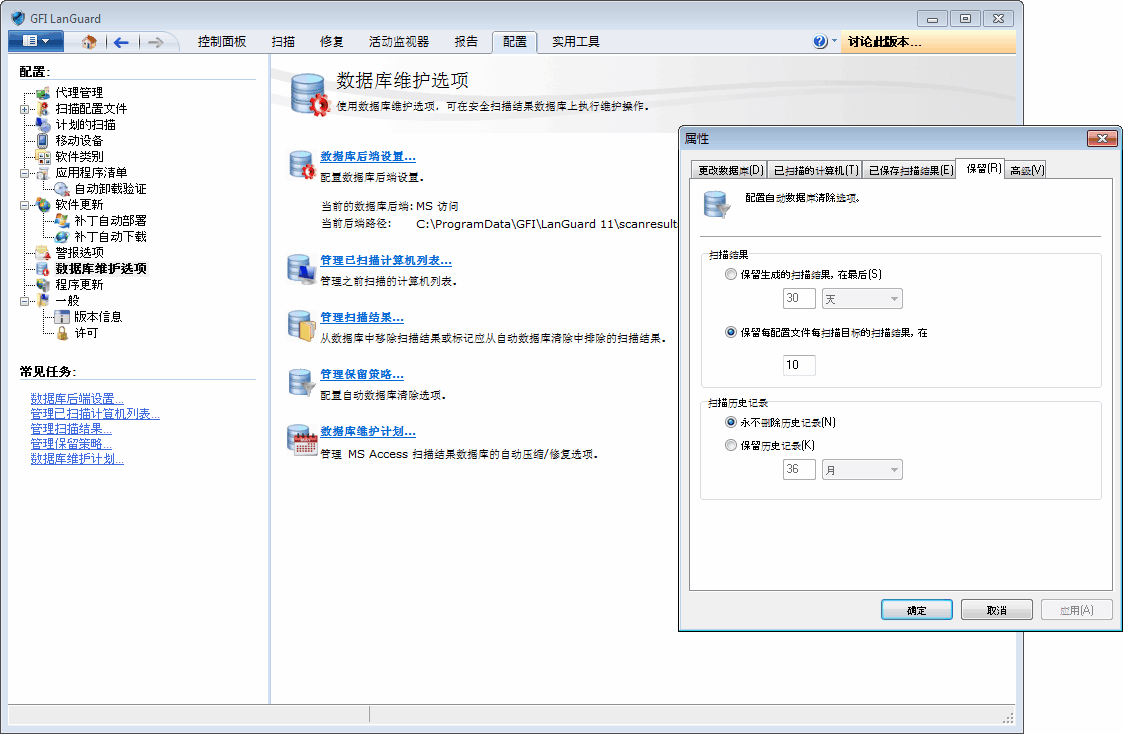
Task: Click the days field showing 30
Action: (799, 299)
